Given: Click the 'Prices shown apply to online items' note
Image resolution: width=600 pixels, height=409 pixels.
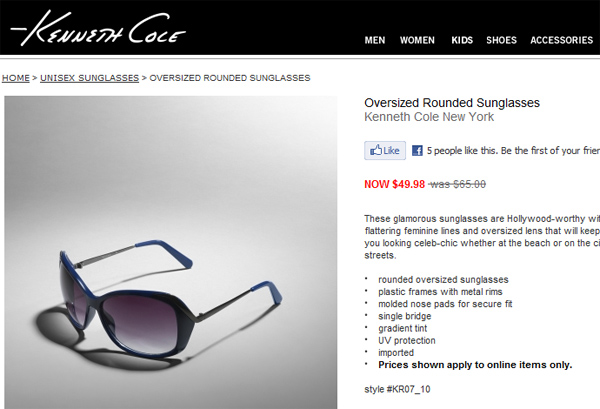Looking at the screenshot, I should [x=475, y=365].
